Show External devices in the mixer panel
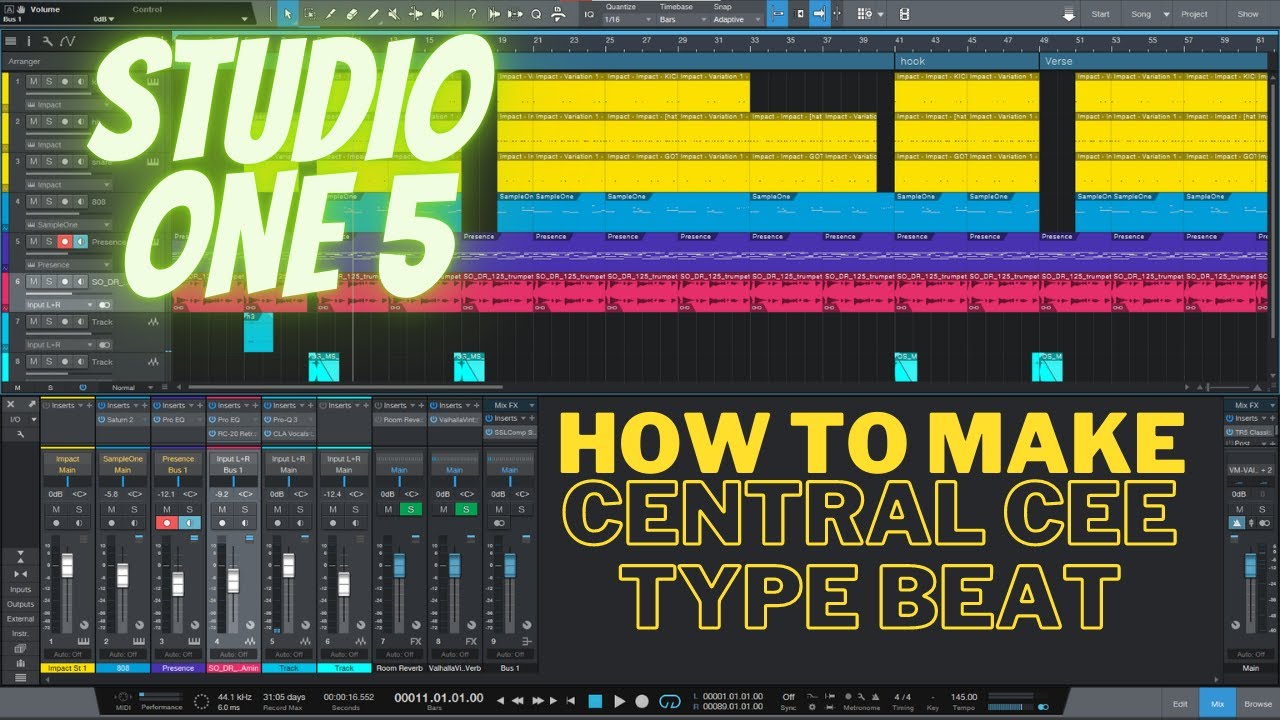The height and width of the screenshot is (720, 1280). 20,619
